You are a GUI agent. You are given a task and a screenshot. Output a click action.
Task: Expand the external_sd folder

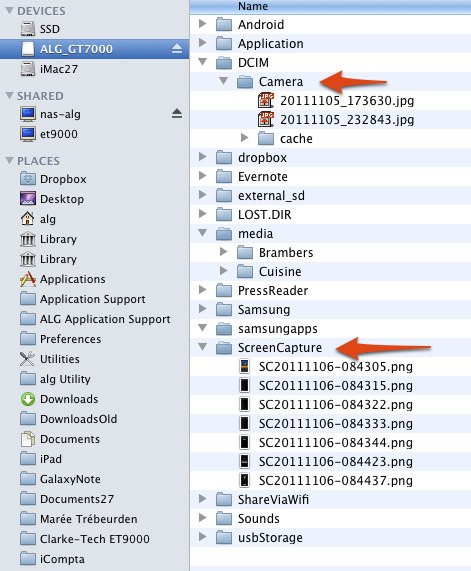point(203,195)
